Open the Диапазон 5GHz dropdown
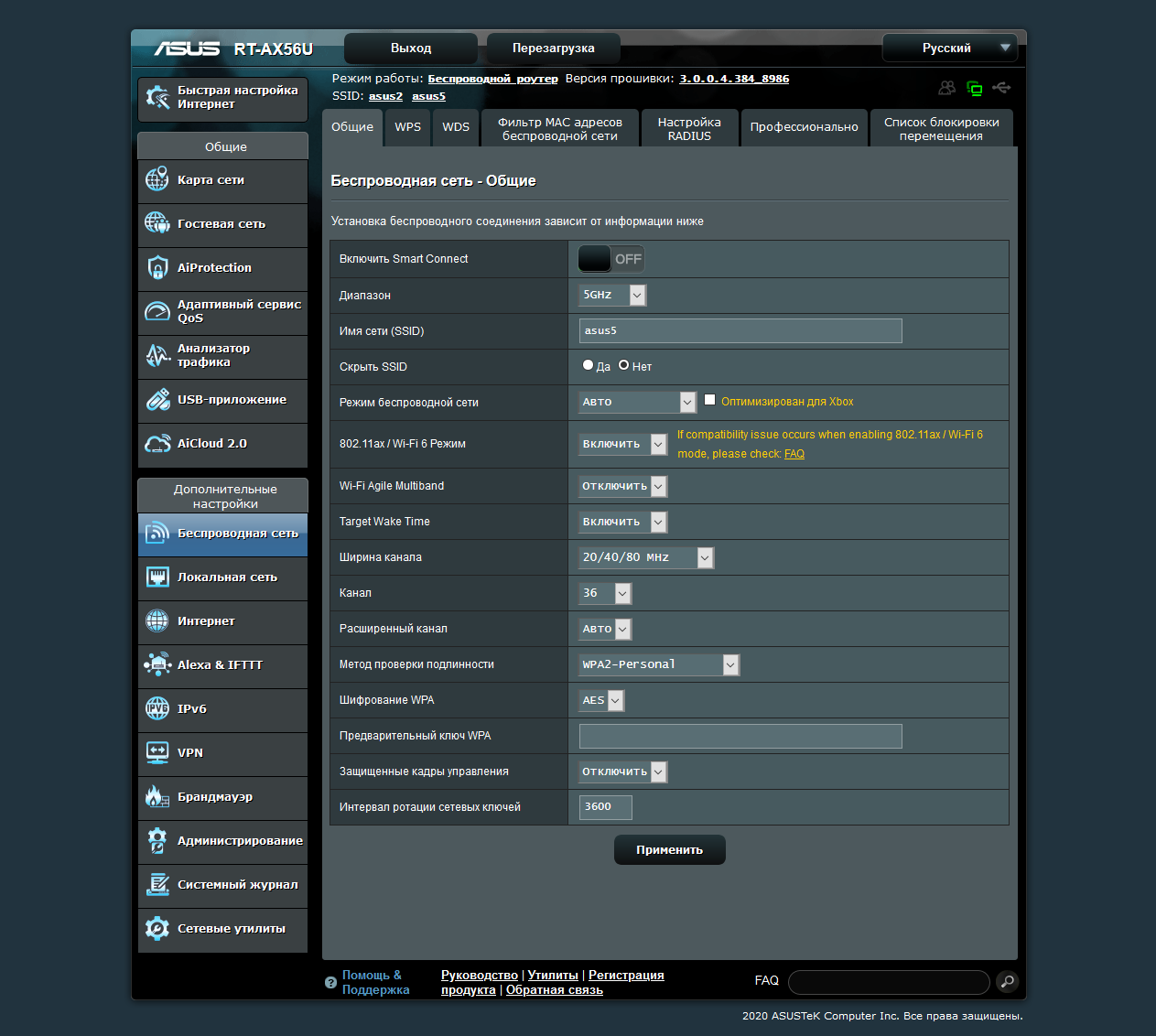The width and height of the screenshot is (1156, 1036). pyautogui.click(x=612, y=295)
